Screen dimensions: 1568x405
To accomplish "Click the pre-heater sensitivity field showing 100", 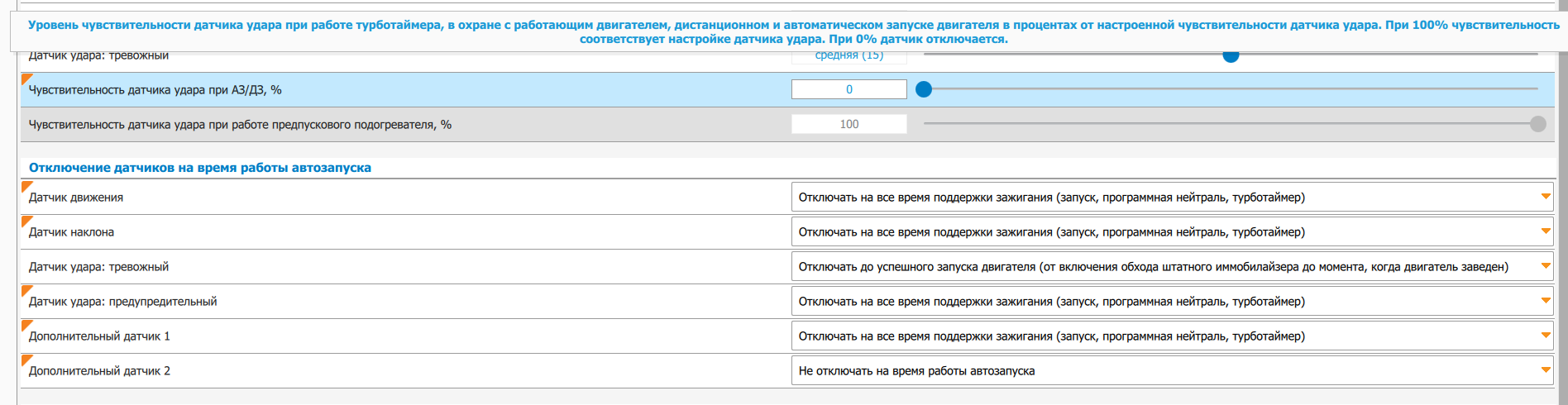I will [849, 124].
